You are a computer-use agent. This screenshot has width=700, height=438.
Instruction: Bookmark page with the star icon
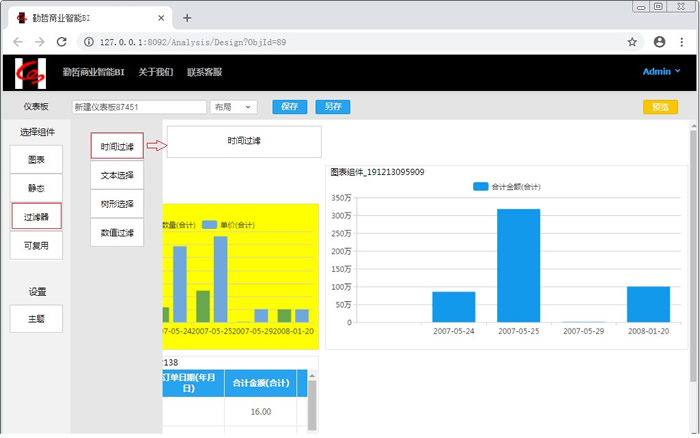[x=632, y=42]
